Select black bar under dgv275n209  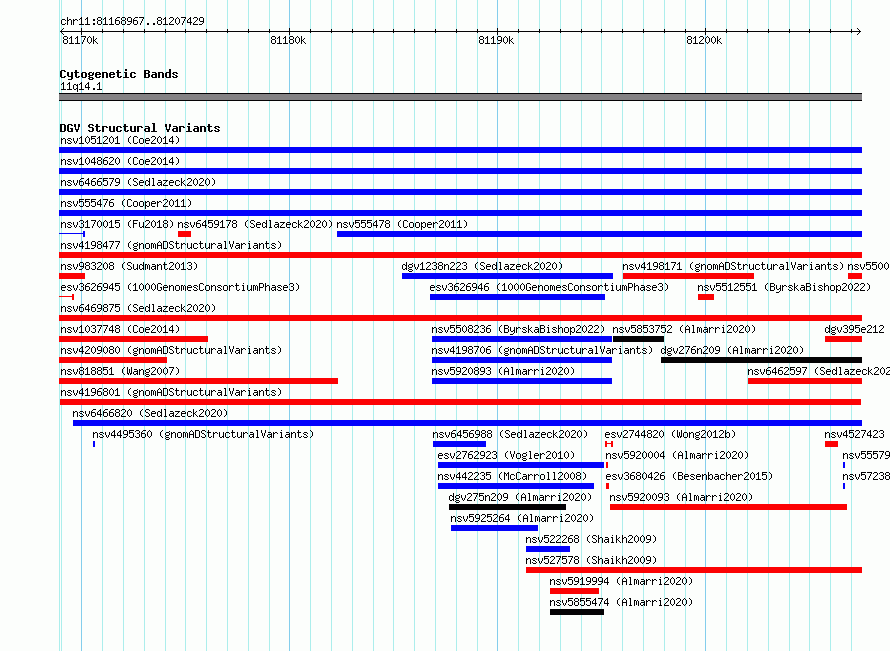507,507
